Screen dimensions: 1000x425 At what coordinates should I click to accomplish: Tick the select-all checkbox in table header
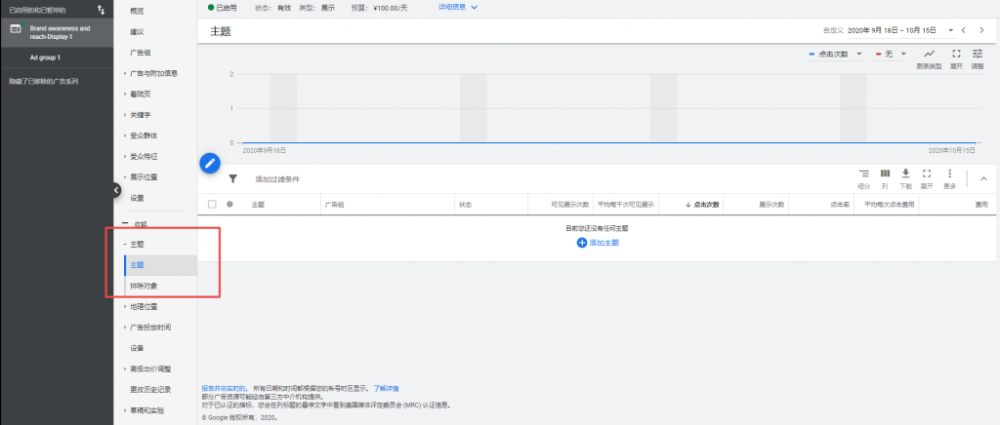click(x=211, y=204)
